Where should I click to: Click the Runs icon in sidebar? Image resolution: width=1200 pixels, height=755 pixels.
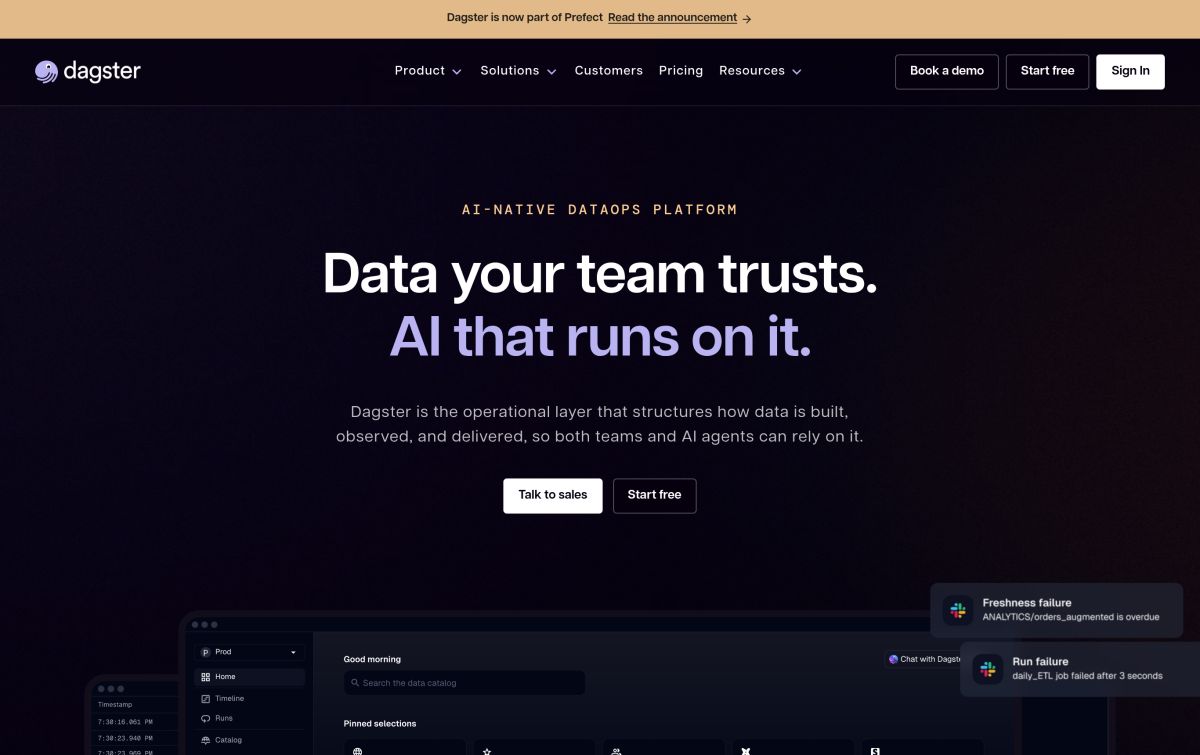tap(206, 719)
